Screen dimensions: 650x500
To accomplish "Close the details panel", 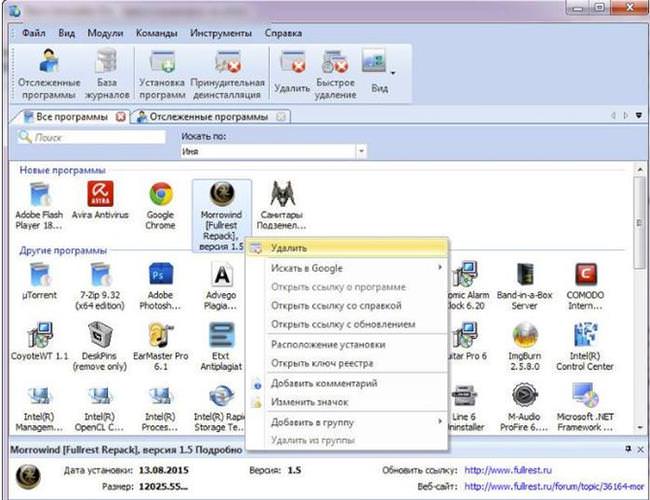I will point(640,449).
